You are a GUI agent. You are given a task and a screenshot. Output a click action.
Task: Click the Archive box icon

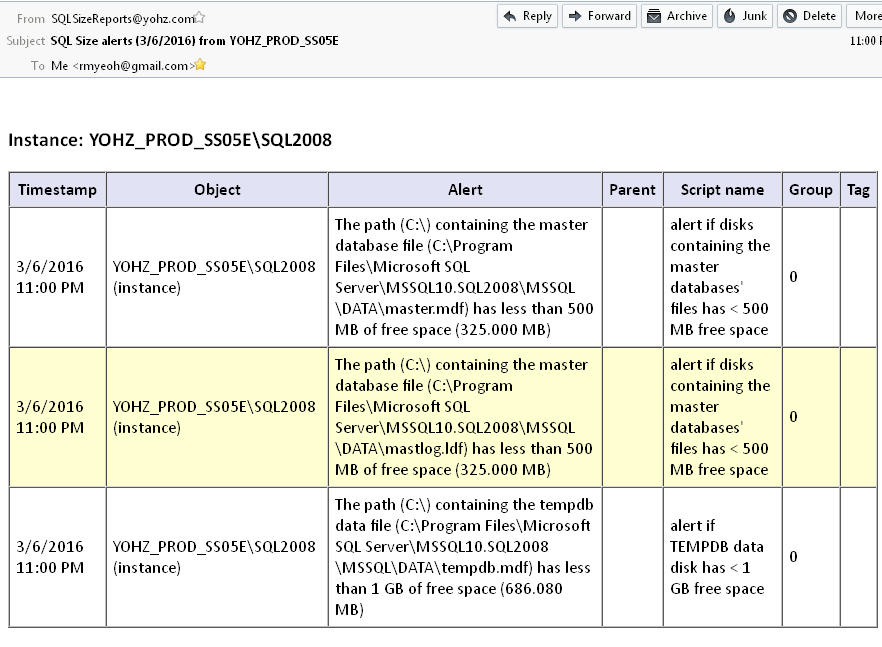pos(654,16)
